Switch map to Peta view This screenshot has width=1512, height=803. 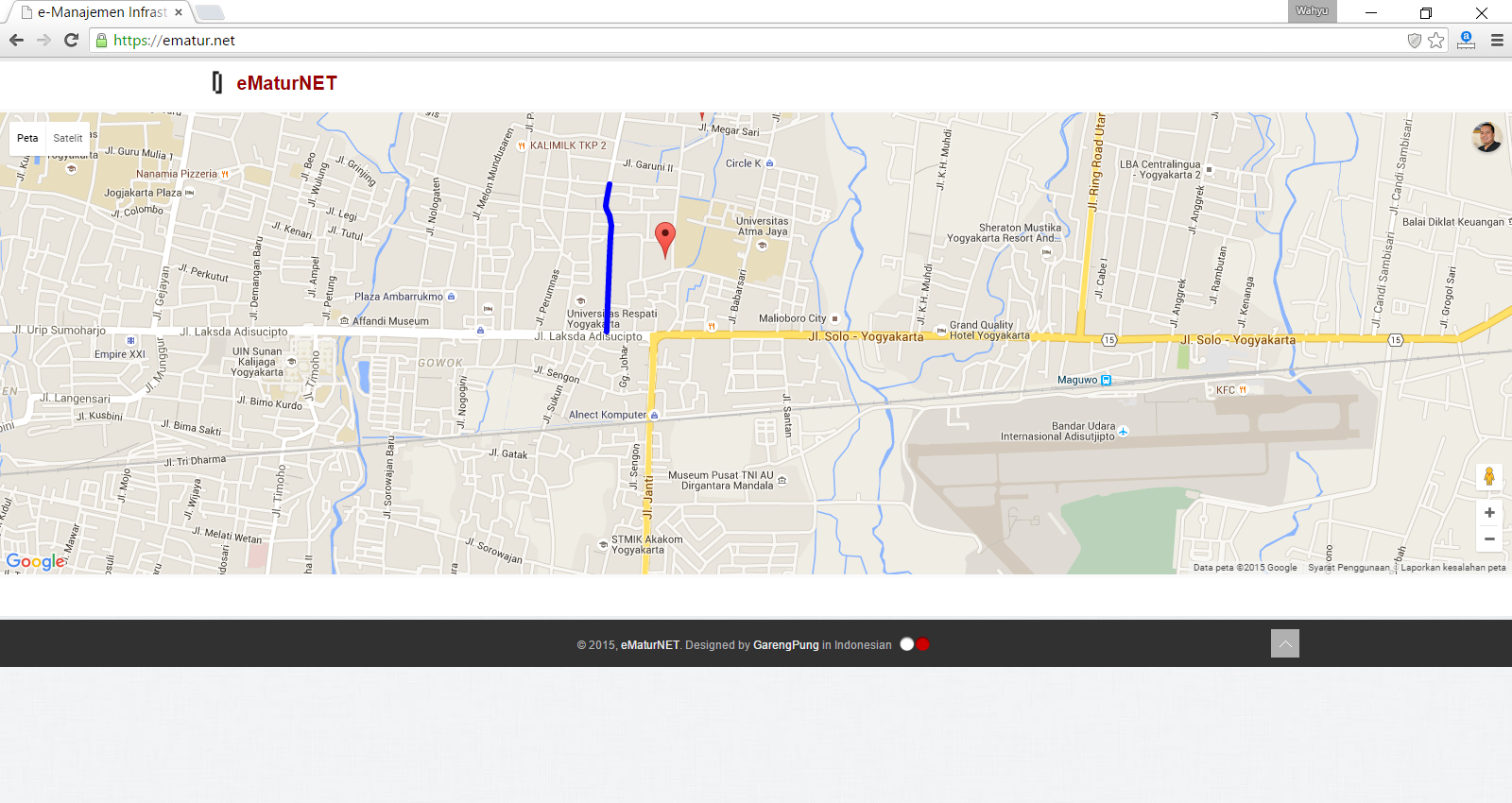point(27,138)
